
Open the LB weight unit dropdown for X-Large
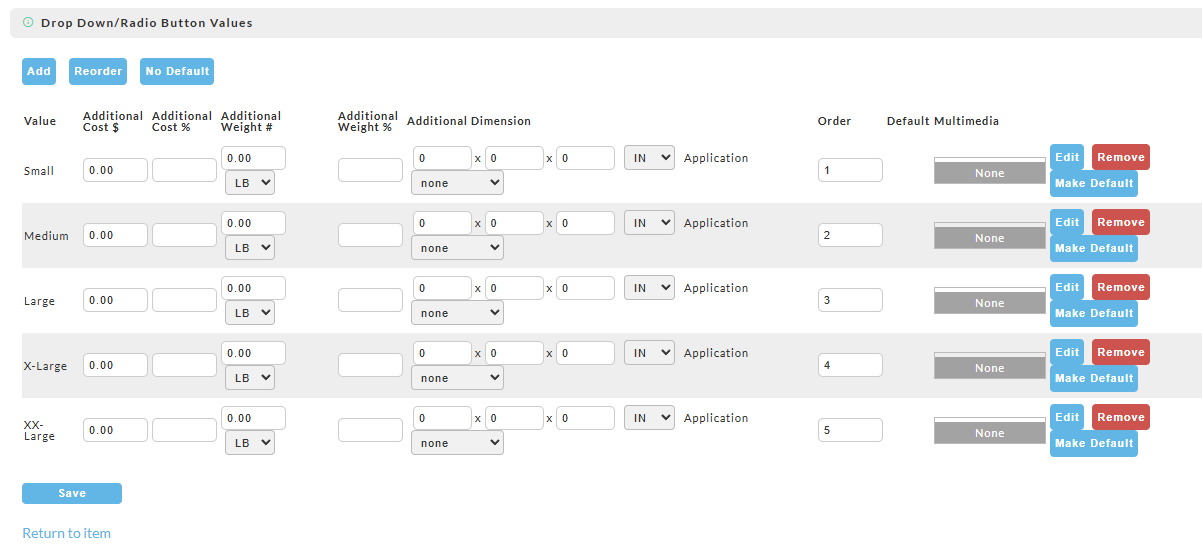250,378
